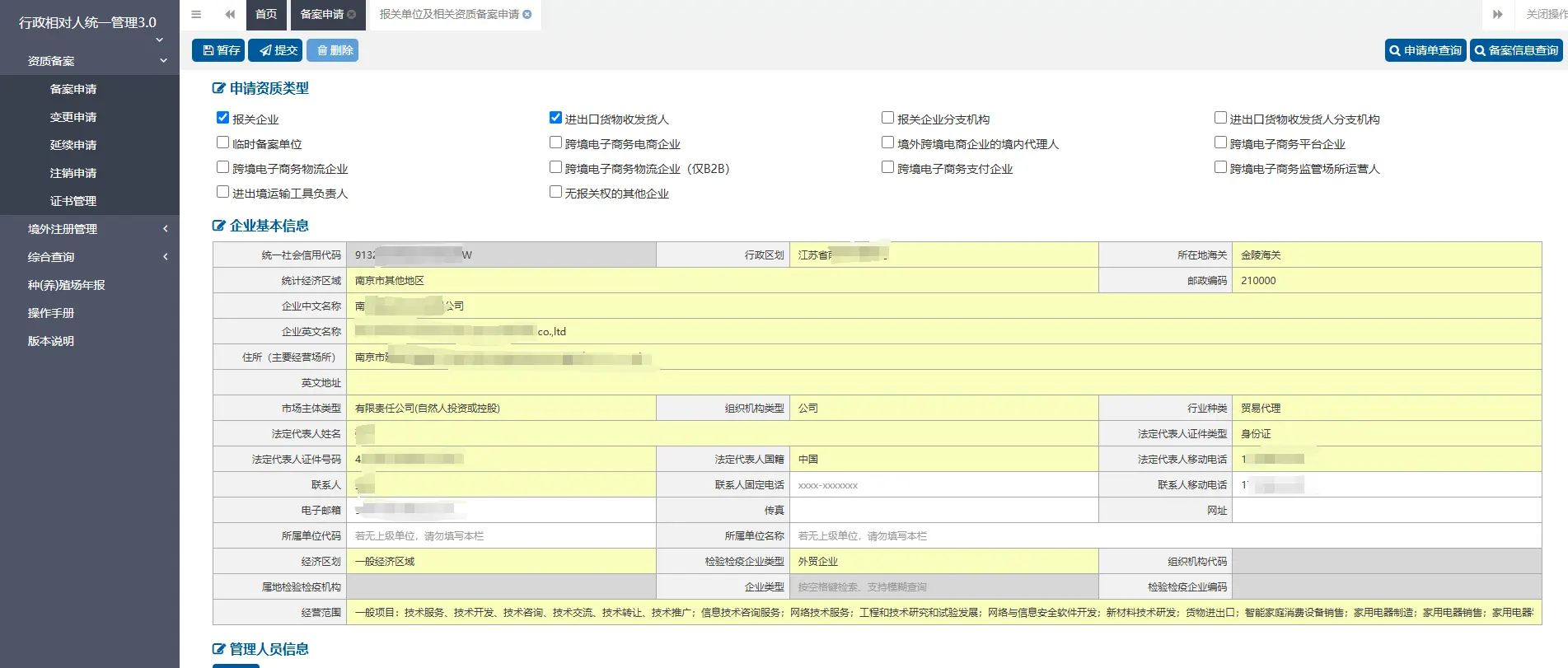
Task: Click the 暂存 save button
Action: tap(219, 50)
